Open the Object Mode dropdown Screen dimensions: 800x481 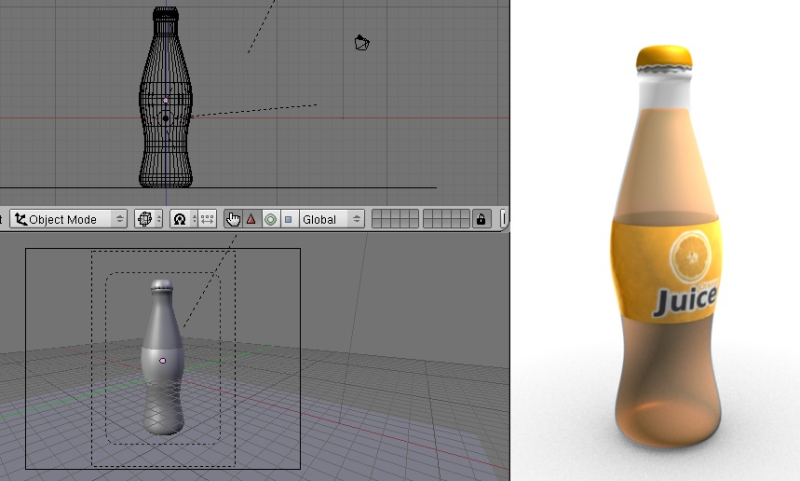click(68, 219)
